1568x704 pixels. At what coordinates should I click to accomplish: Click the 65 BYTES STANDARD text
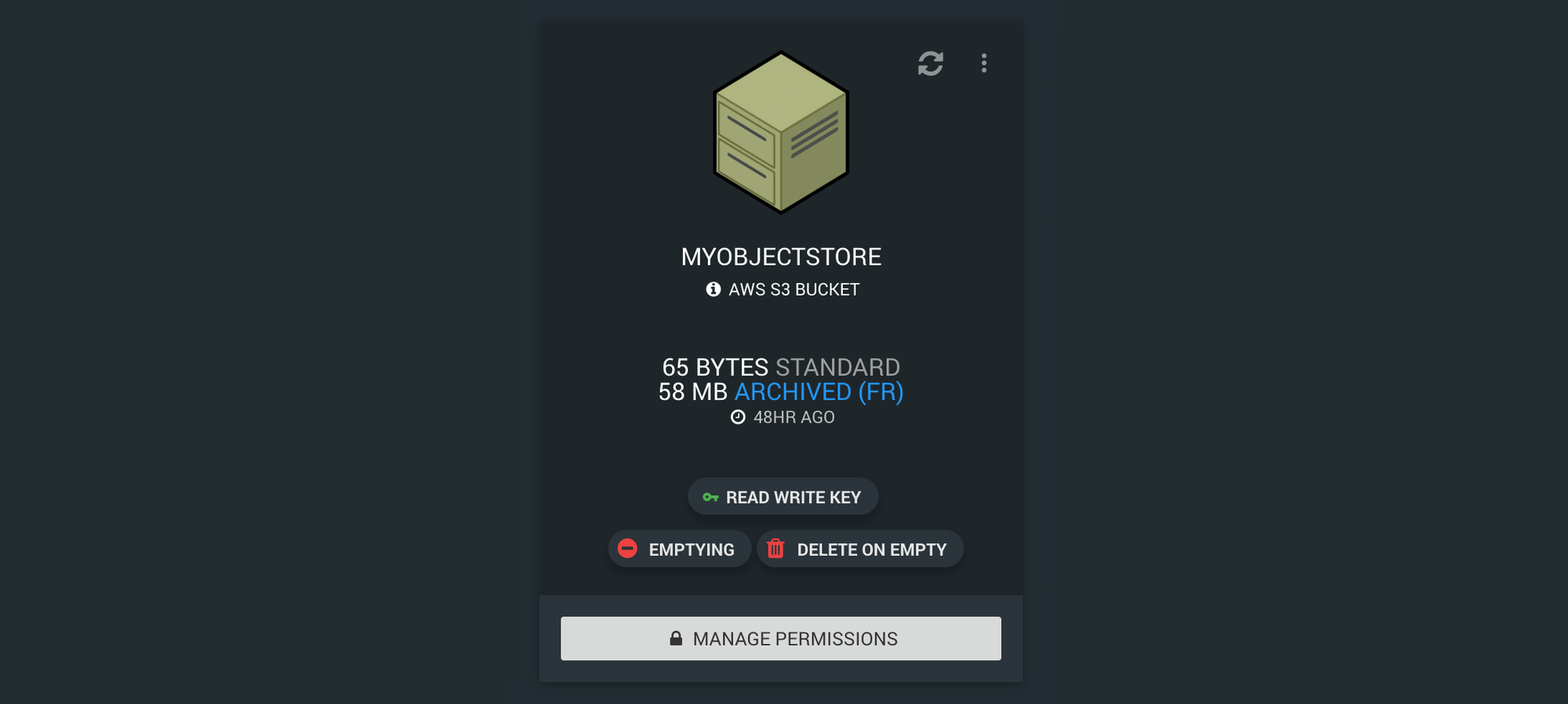click(x=781, y=367)
